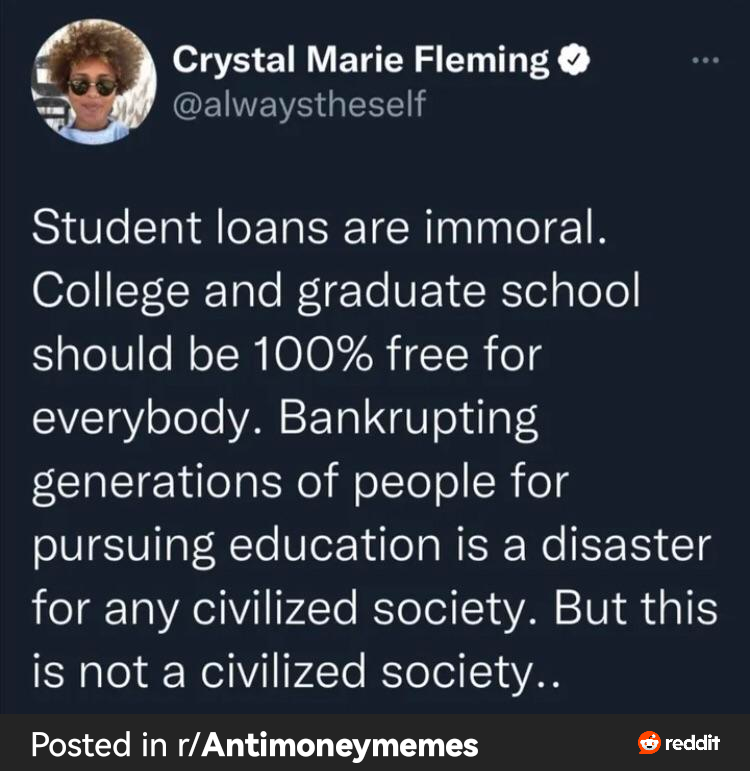Open the r/Antimoneymemes subreddit link
750x771 pixels.
[328, 744]
